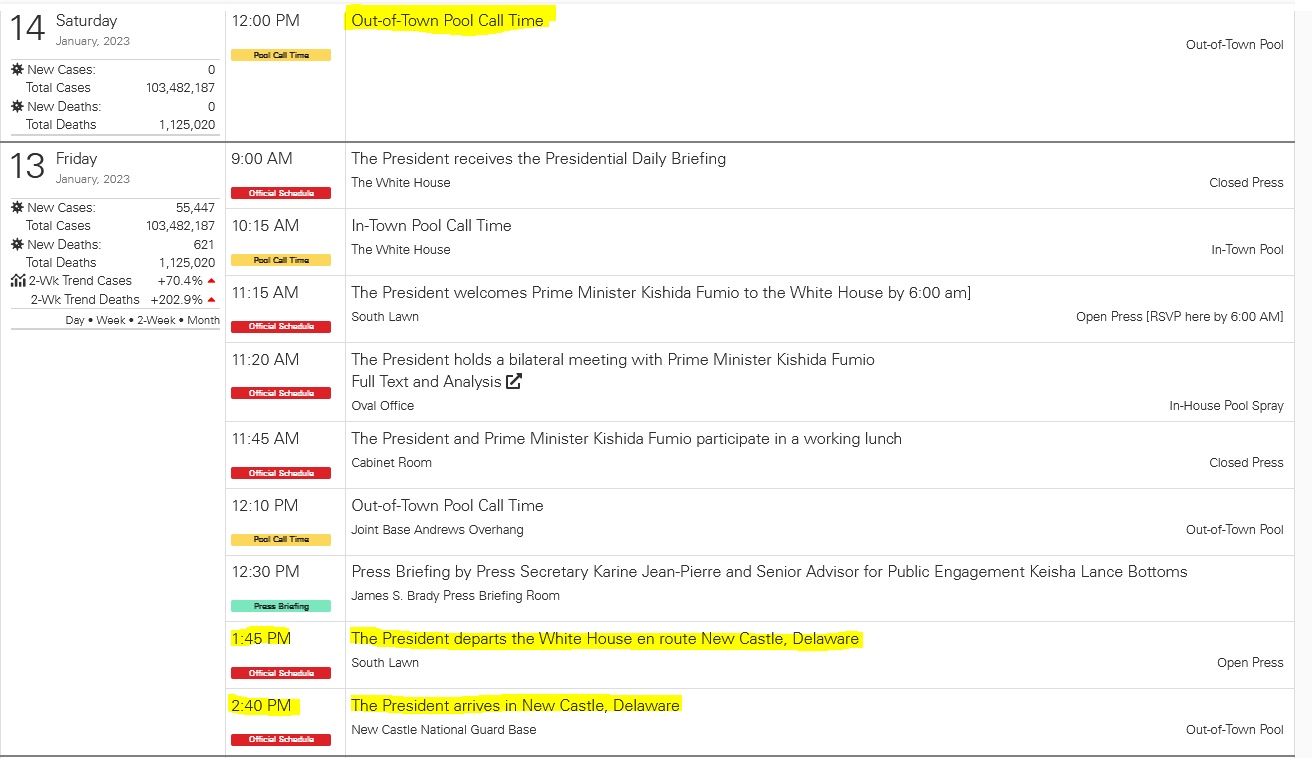Click Pool Call Time badge under Saturday 12:00 PM
The width and height of the screenshot is (1312, 758).
[x=281, y=55]
